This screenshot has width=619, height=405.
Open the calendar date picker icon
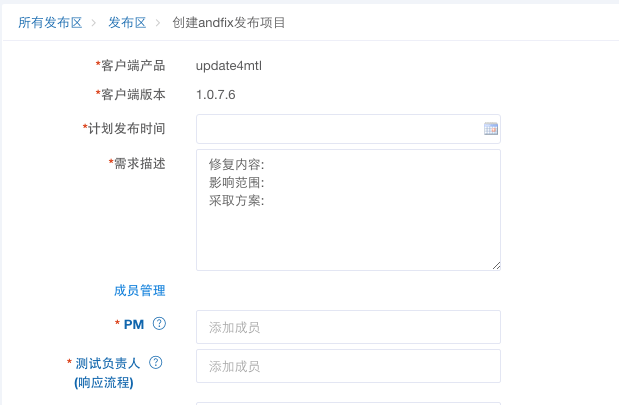[x=491, y=129]
